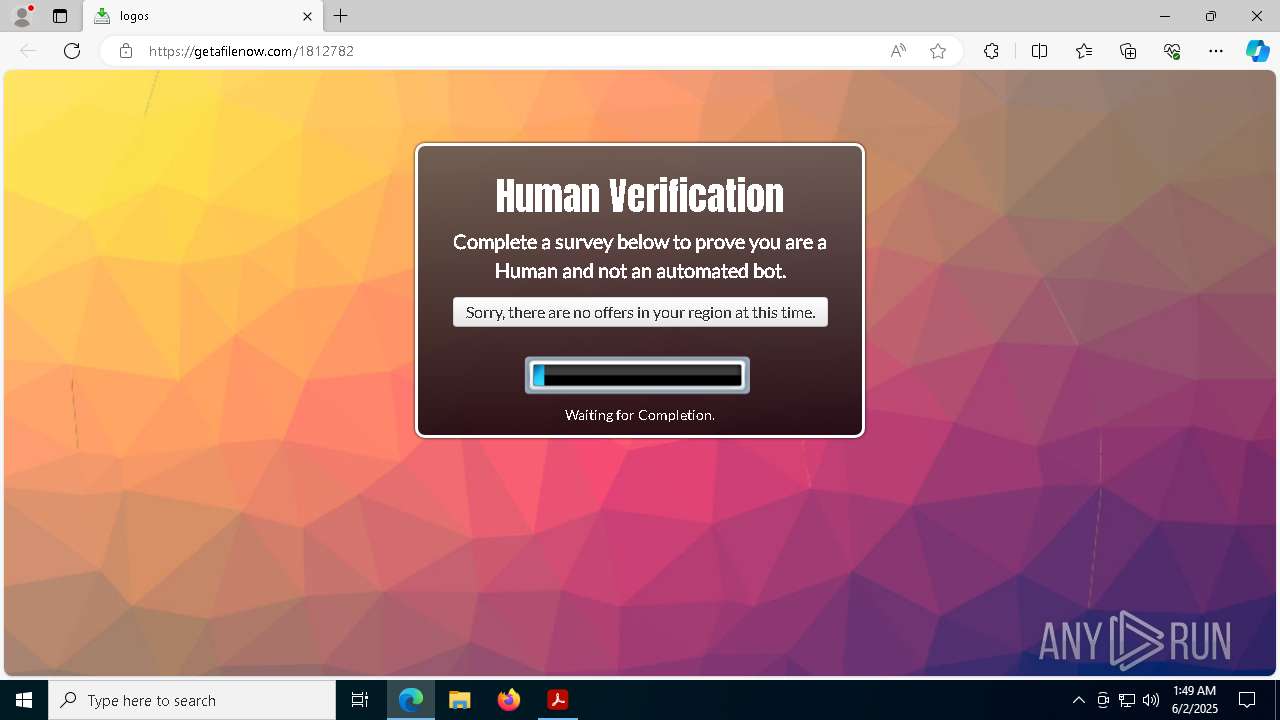The width and height of the screenshot is (1280, 720).
Task: Restore down the Edge window
Action: (1211, 16)
